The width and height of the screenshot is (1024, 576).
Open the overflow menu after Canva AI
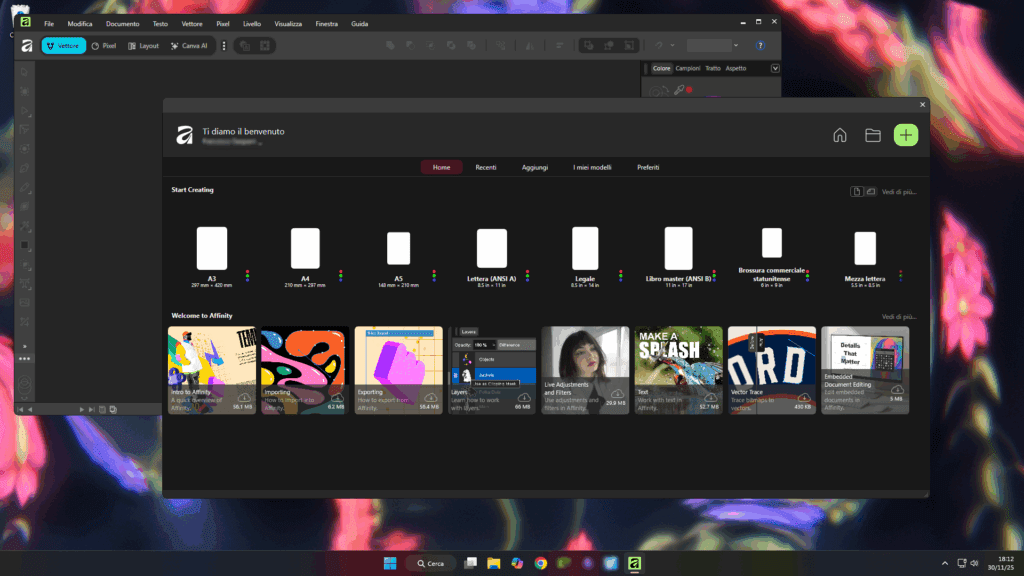coord(223,45)
